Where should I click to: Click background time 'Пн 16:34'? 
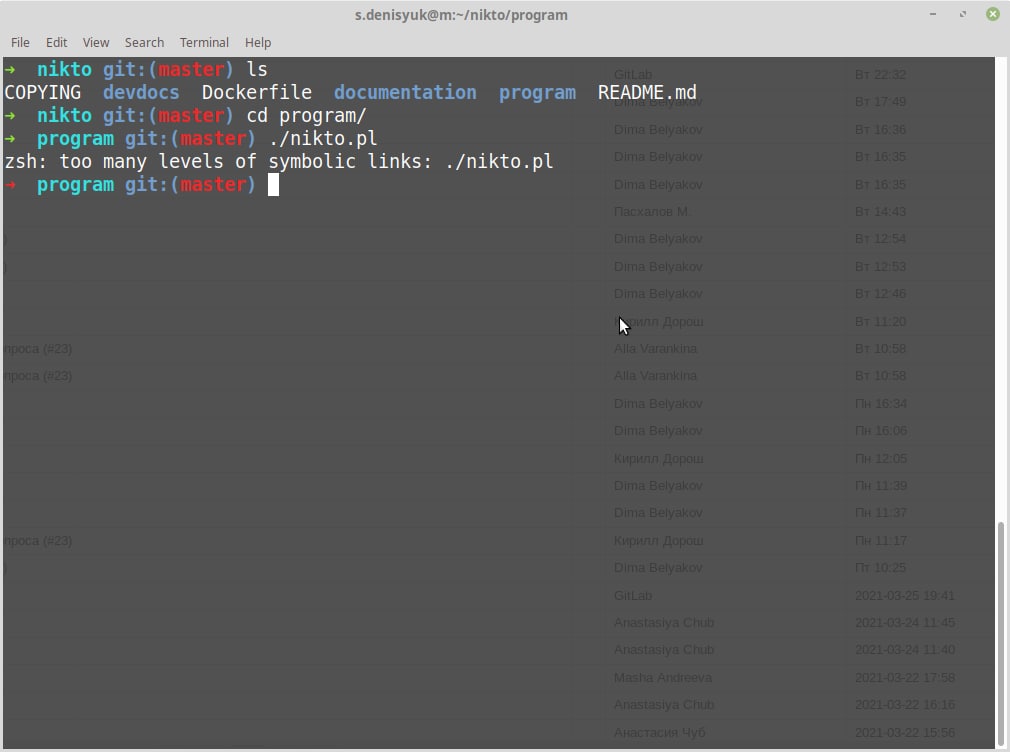tap(881, 403)
